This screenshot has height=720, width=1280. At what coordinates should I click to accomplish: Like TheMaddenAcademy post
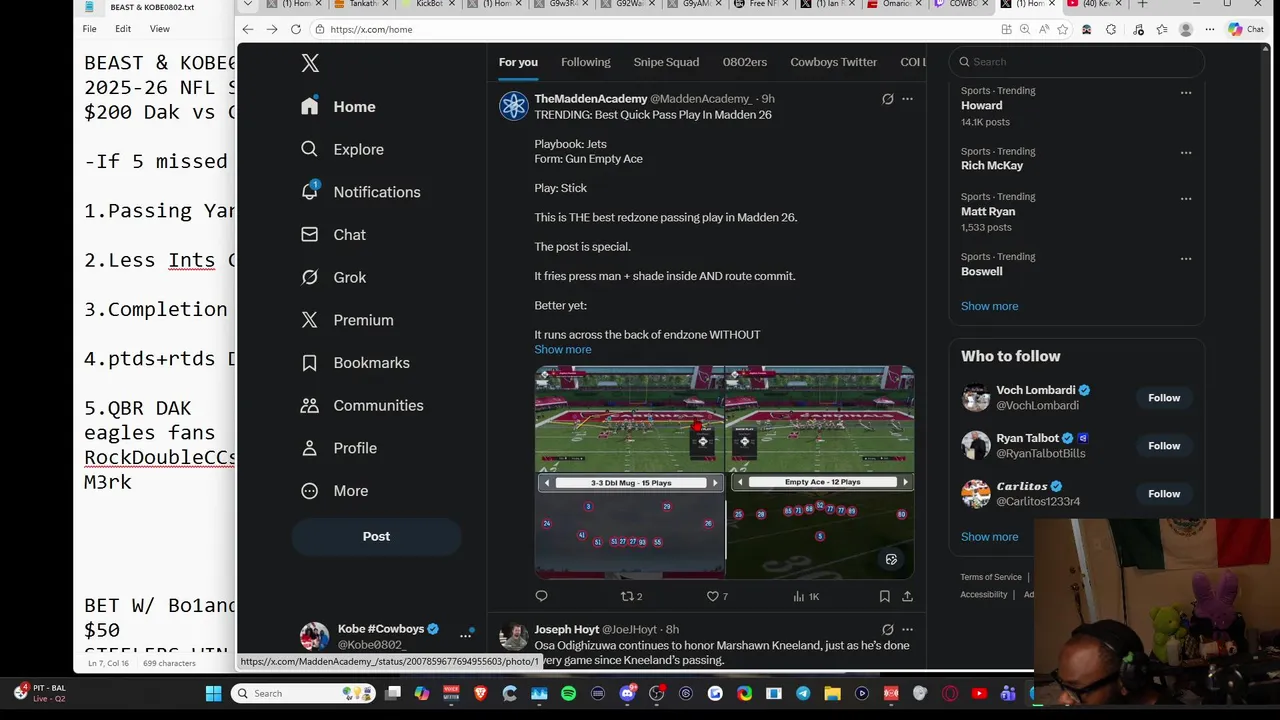717,596
